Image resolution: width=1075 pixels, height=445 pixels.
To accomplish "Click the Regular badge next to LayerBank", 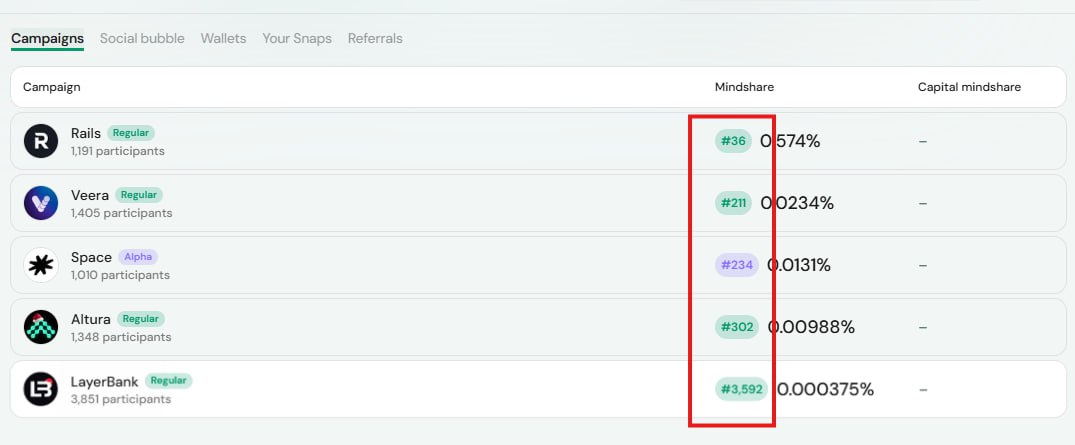I will (x=169, y=381).
